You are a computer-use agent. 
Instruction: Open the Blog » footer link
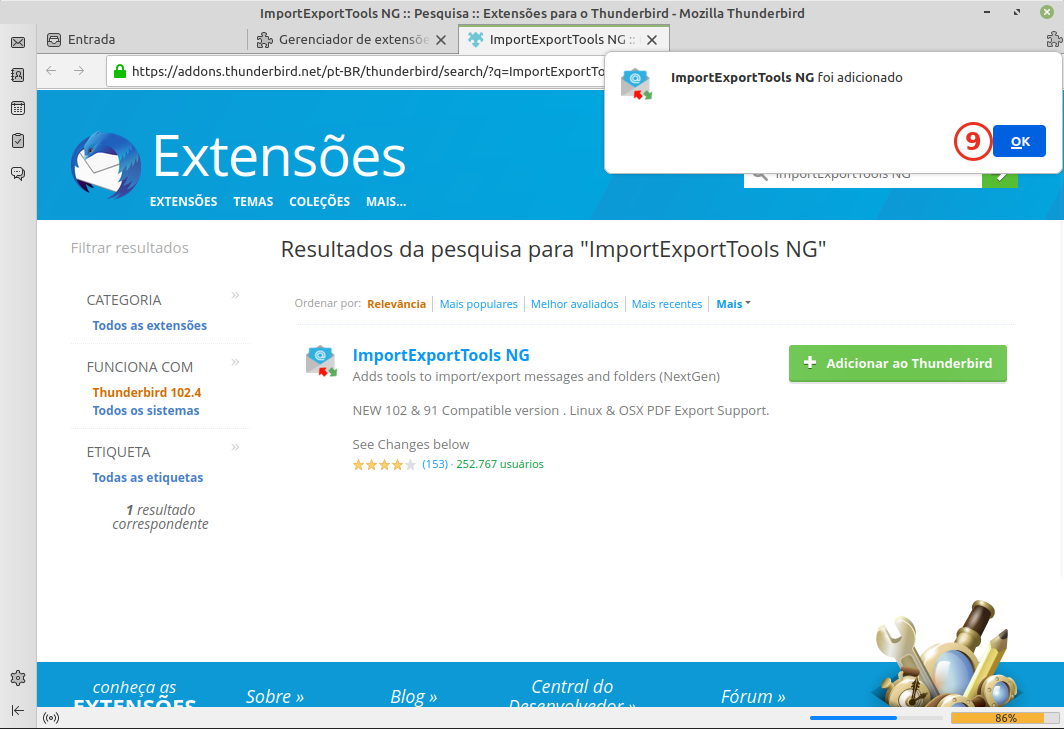[x=414, y=696]
